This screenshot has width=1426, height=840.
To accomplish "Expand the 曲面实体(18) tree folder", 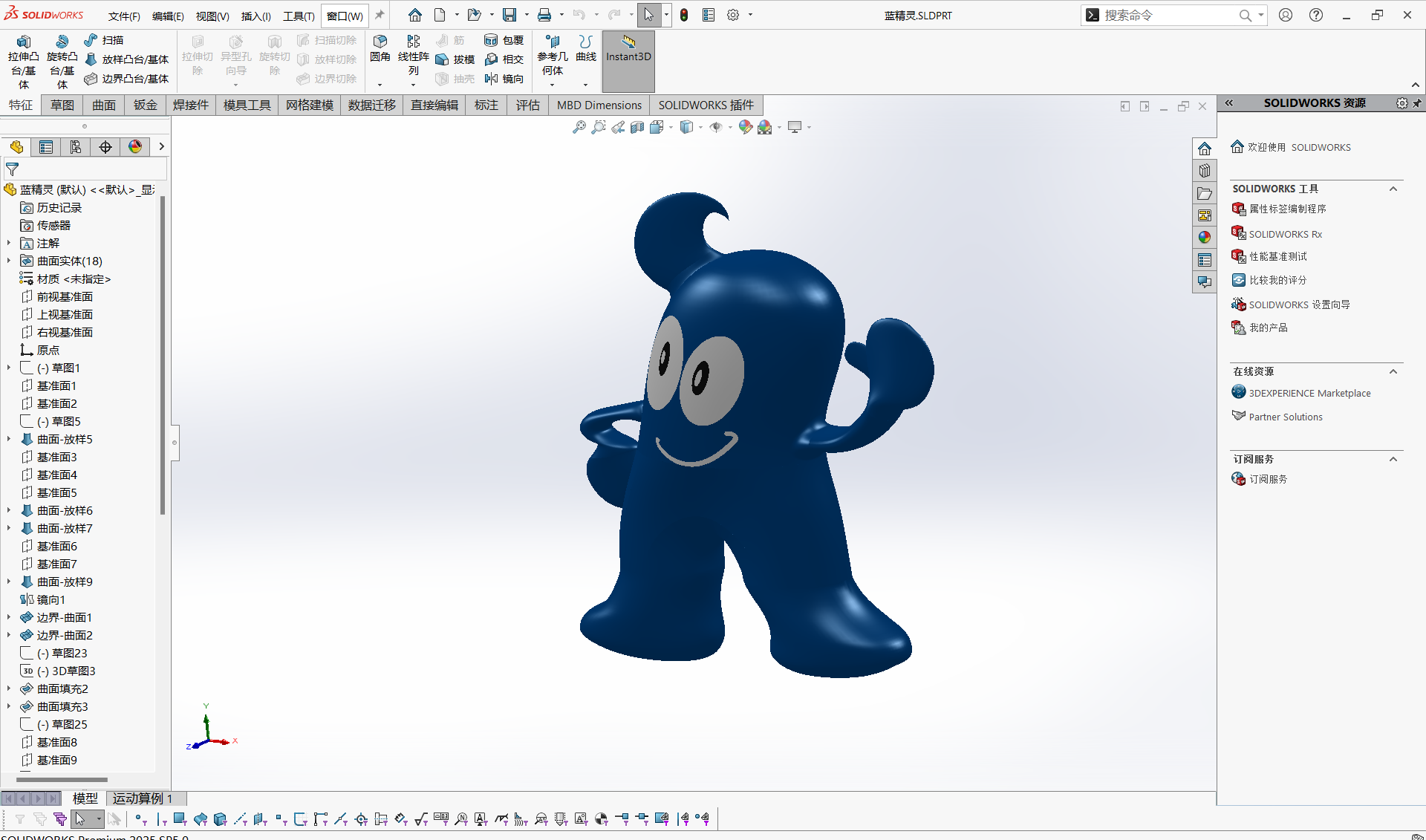I will point(9,261).
